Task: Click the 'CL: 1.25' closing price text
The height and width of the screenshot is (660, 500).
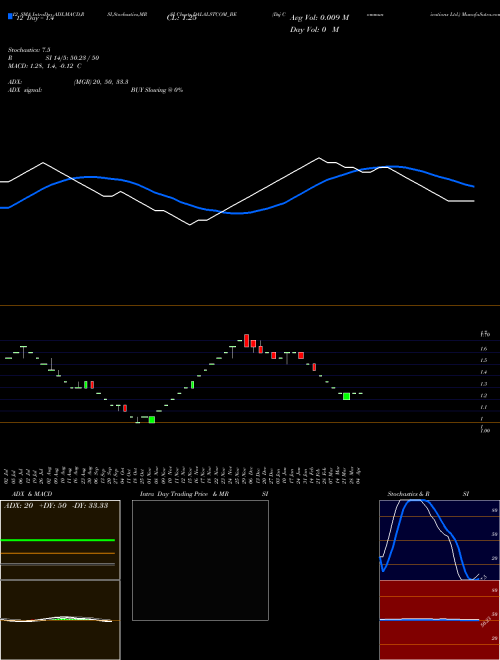Action: pyautogui.click(x=182, y=18)
